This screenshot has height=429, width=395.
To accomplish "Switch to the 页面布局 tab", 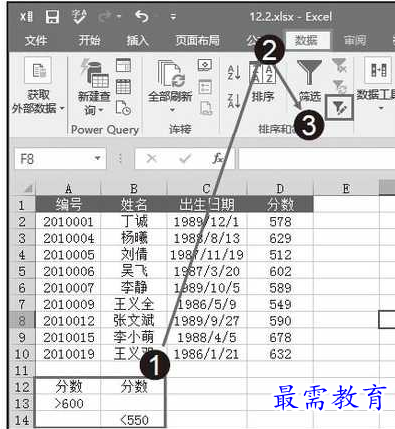I will click(198, 41).
